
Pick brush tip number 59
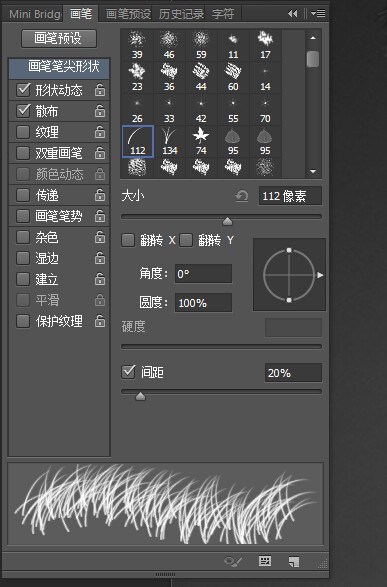(x=201, y=45)
